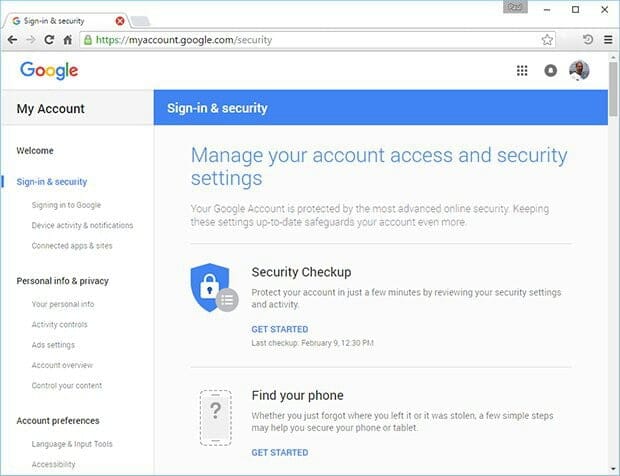Click GET STARTED under Find your phone
This screenshot has width=620, height=476.
279,452
